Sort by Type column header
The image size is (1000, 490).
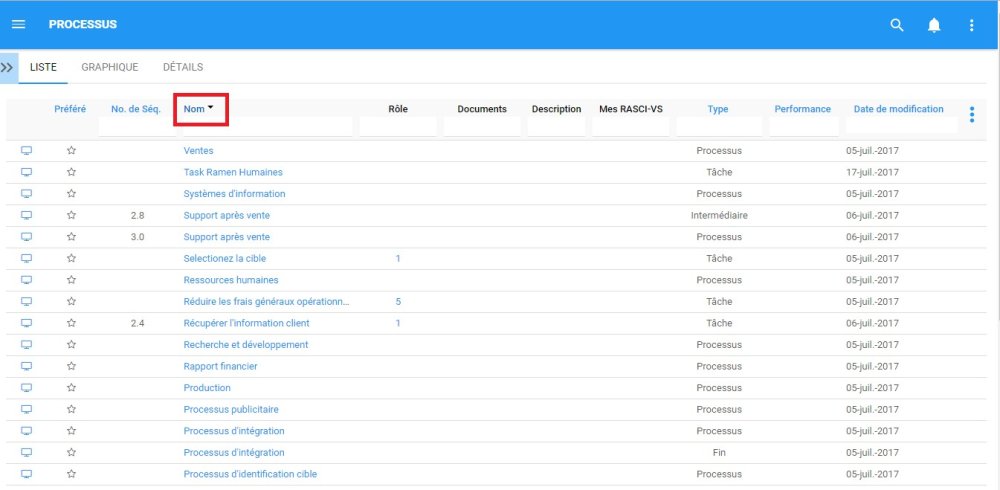717,109
